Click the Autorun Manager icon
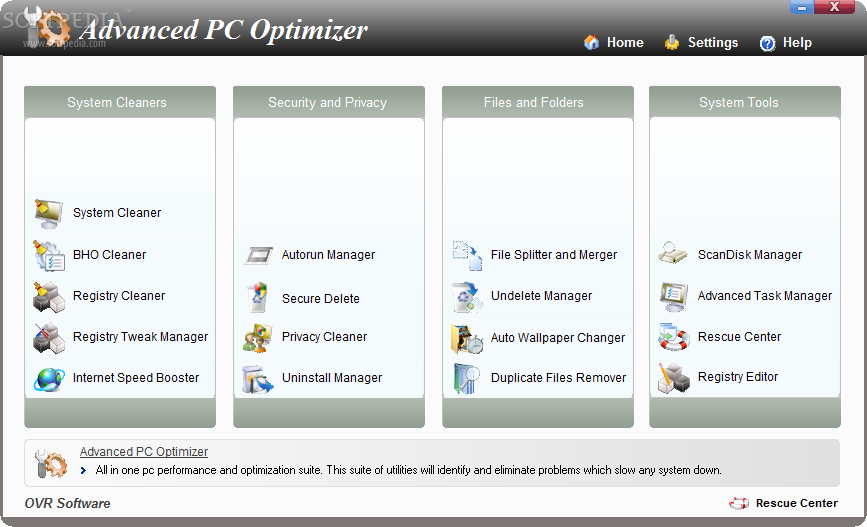Viewport: 867px width, 527px height. [258, 255]
